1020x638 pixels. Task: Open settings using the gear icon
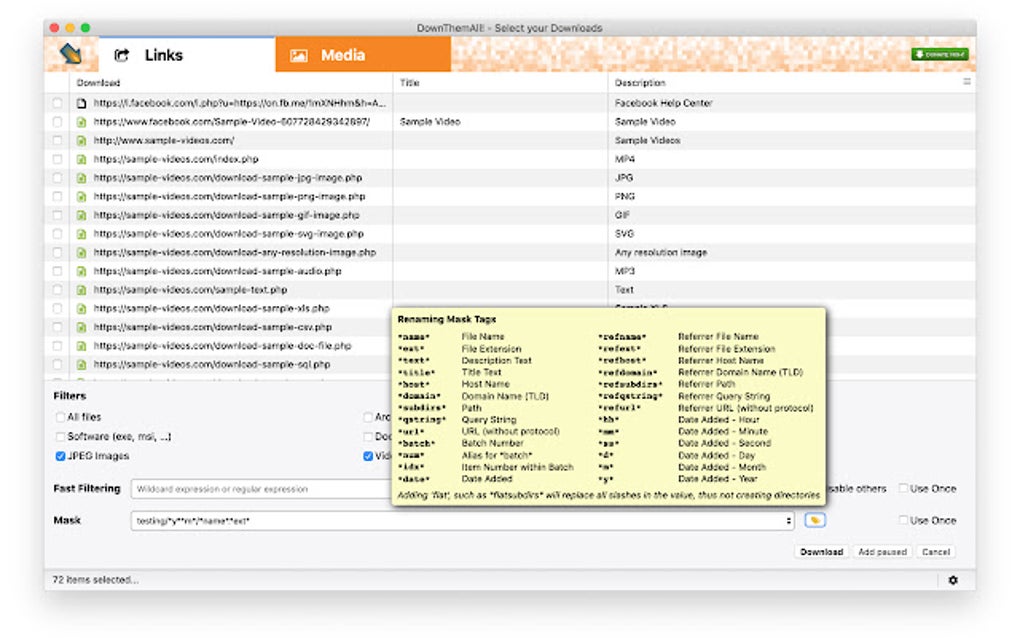(953, 580)
